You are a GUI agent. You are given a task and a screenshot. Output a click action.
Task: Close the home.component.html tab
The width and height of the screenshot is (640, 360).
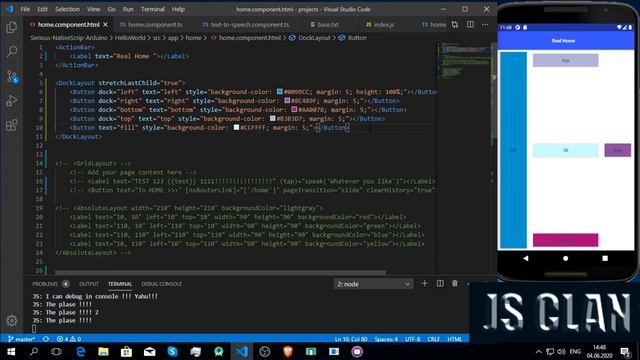click(x=105, y=24)
